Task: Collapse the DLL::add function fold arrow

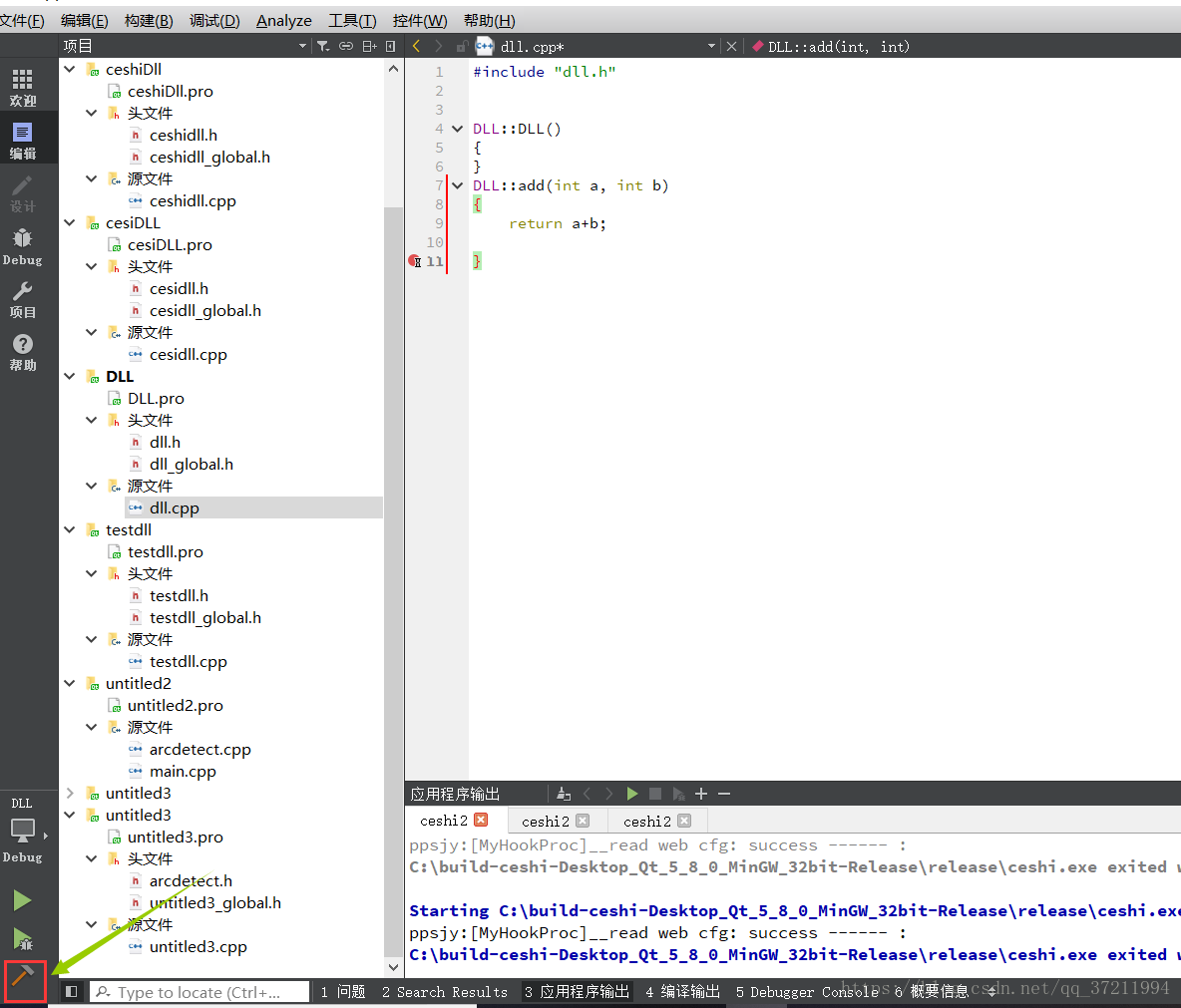Action: 457,184
